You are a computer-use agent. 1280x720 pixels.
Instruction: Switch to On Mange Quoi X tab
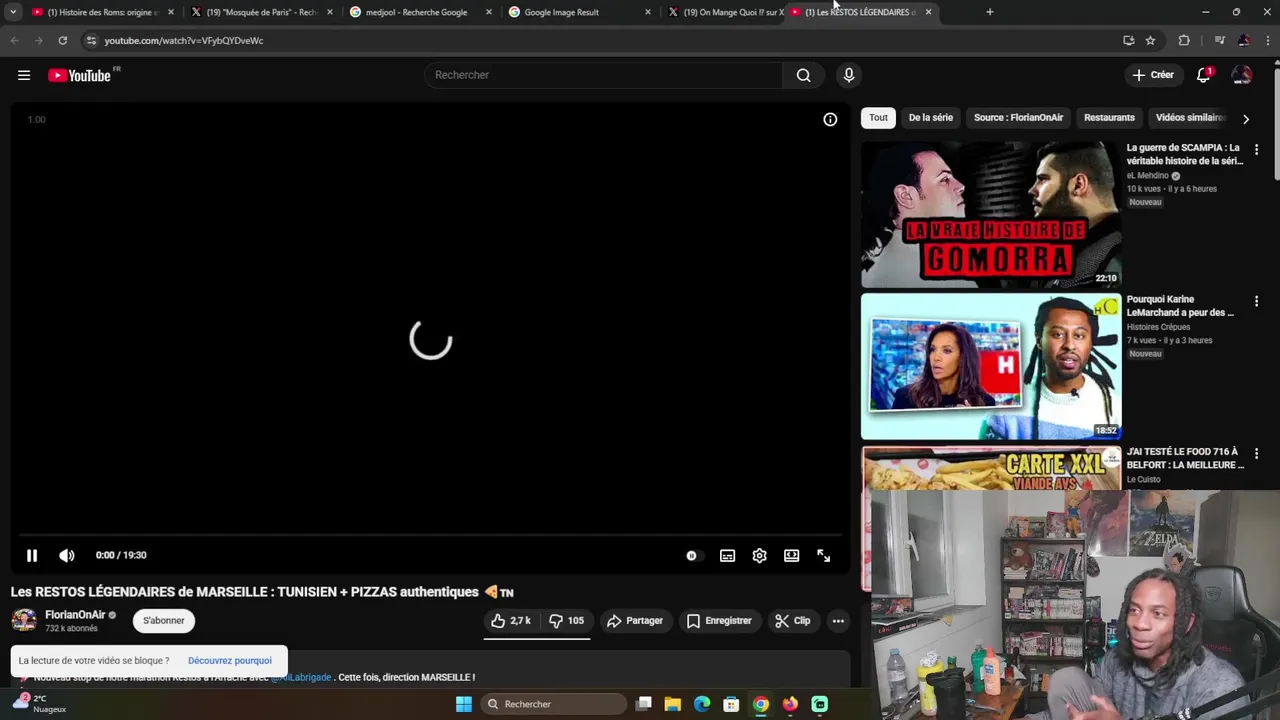[725, 12]
